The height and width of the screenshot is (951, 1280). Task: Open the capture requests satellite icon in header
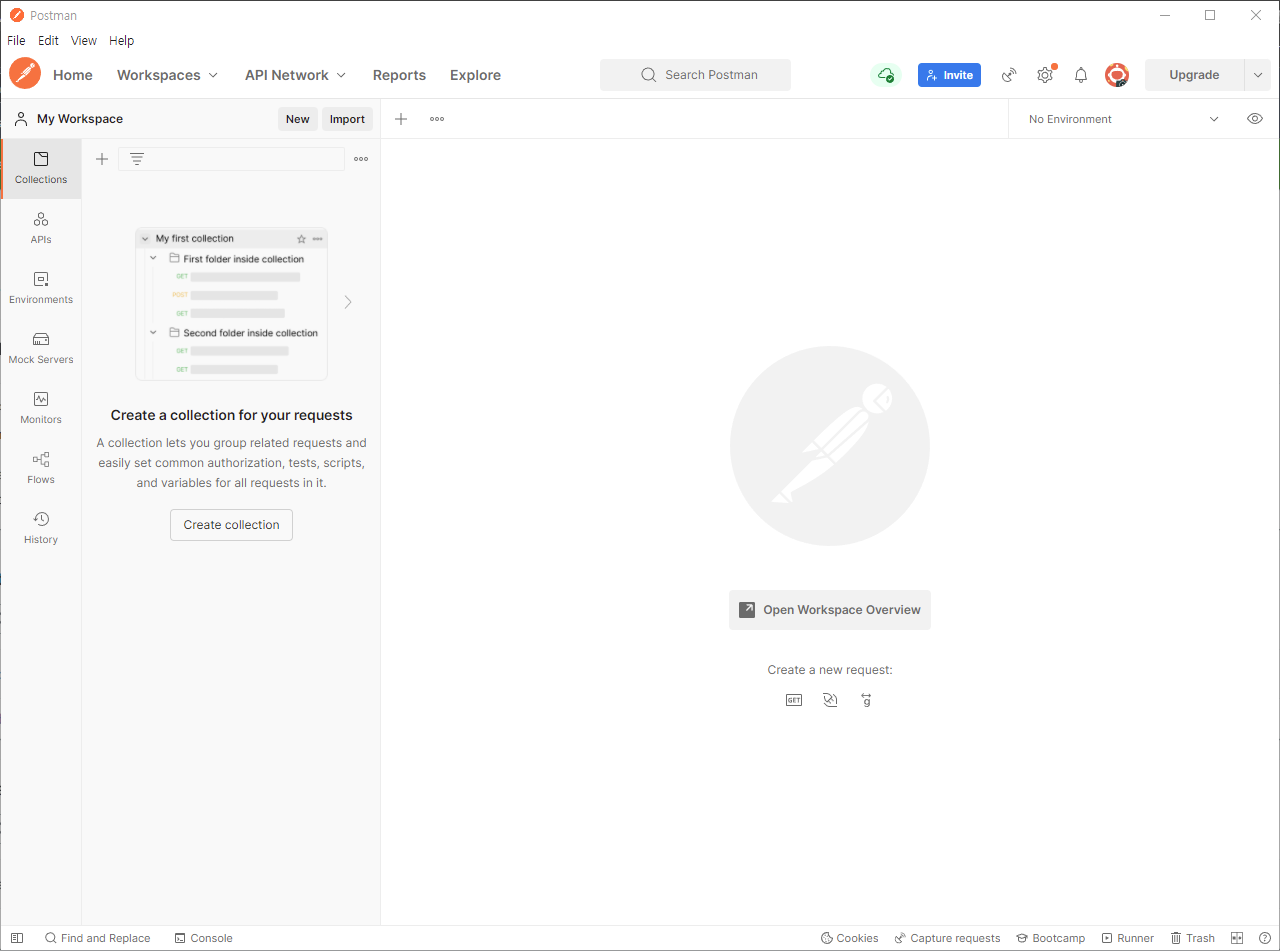click(x=1010, y=75)
